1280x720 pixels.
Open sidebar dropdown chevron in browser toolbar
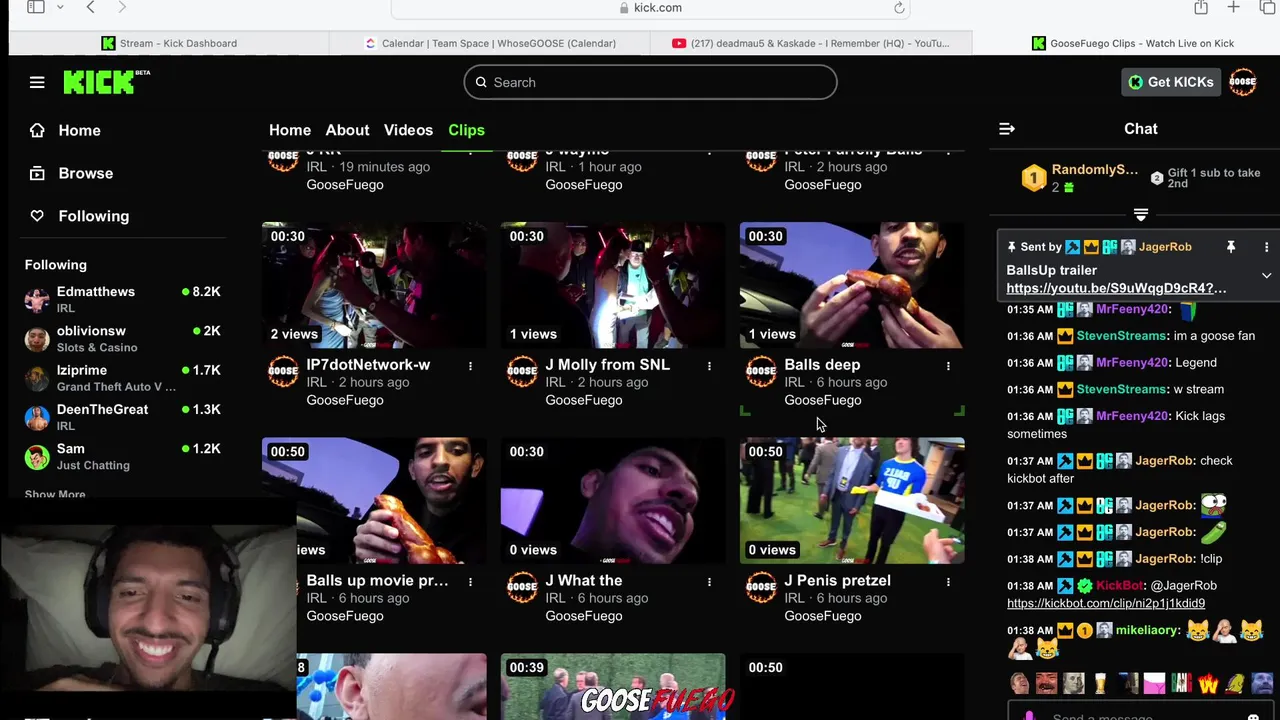tap(60, 7)
